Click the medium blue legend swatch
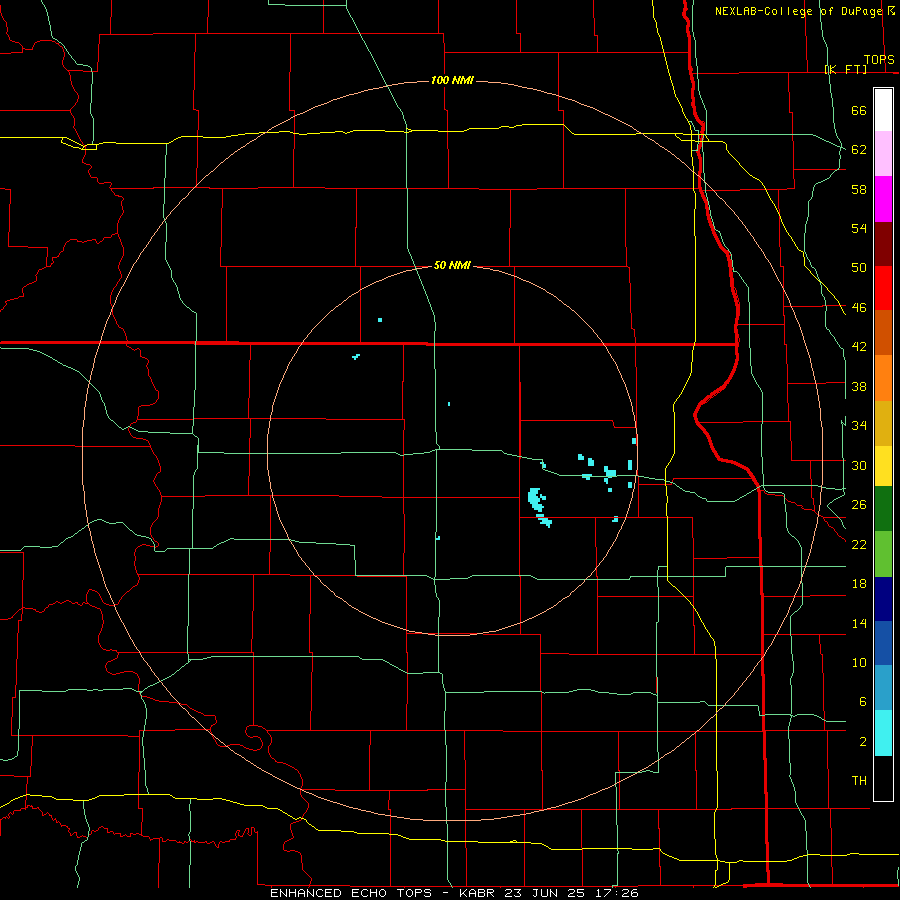 click(883, 643)
